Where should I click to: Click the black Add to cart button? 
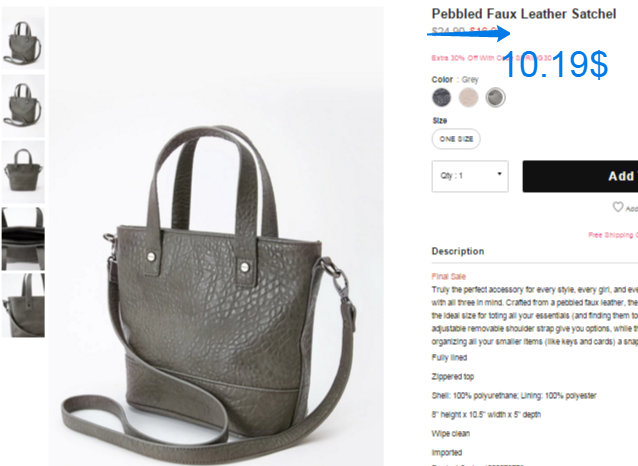point(580,176)
